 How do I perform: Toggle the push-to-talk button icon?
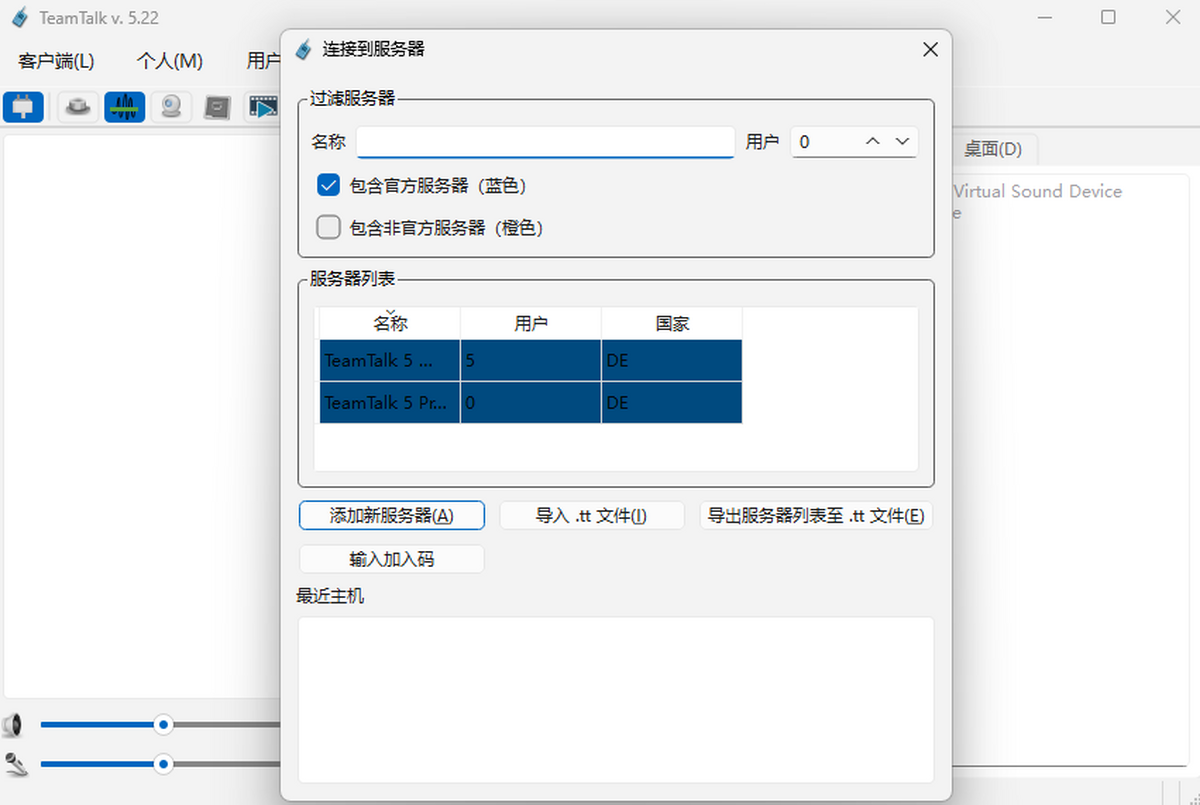pos(77,106)
